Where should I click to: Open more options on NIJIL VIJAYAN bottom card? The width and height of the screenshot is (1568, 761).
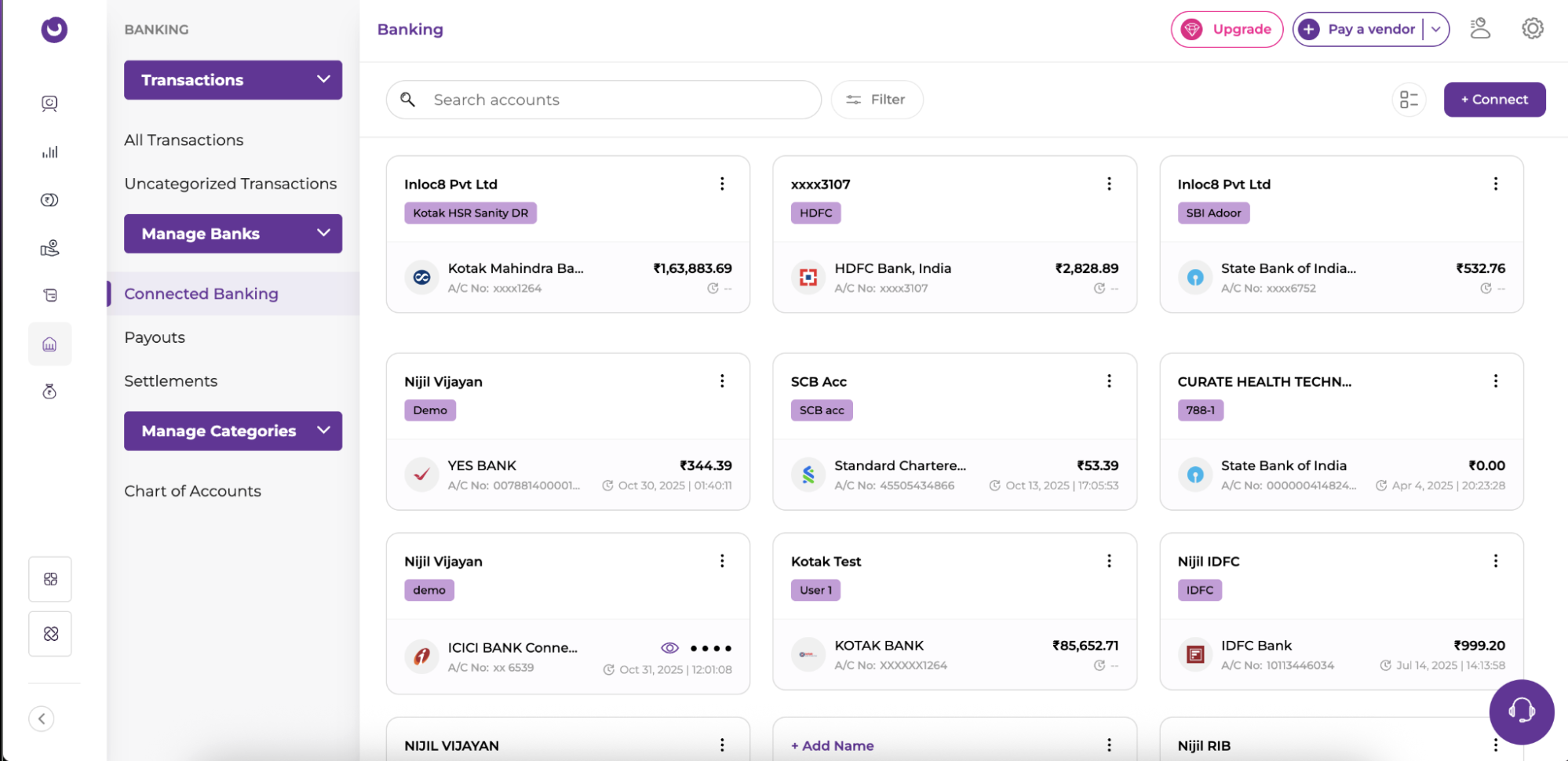point(722,745)
